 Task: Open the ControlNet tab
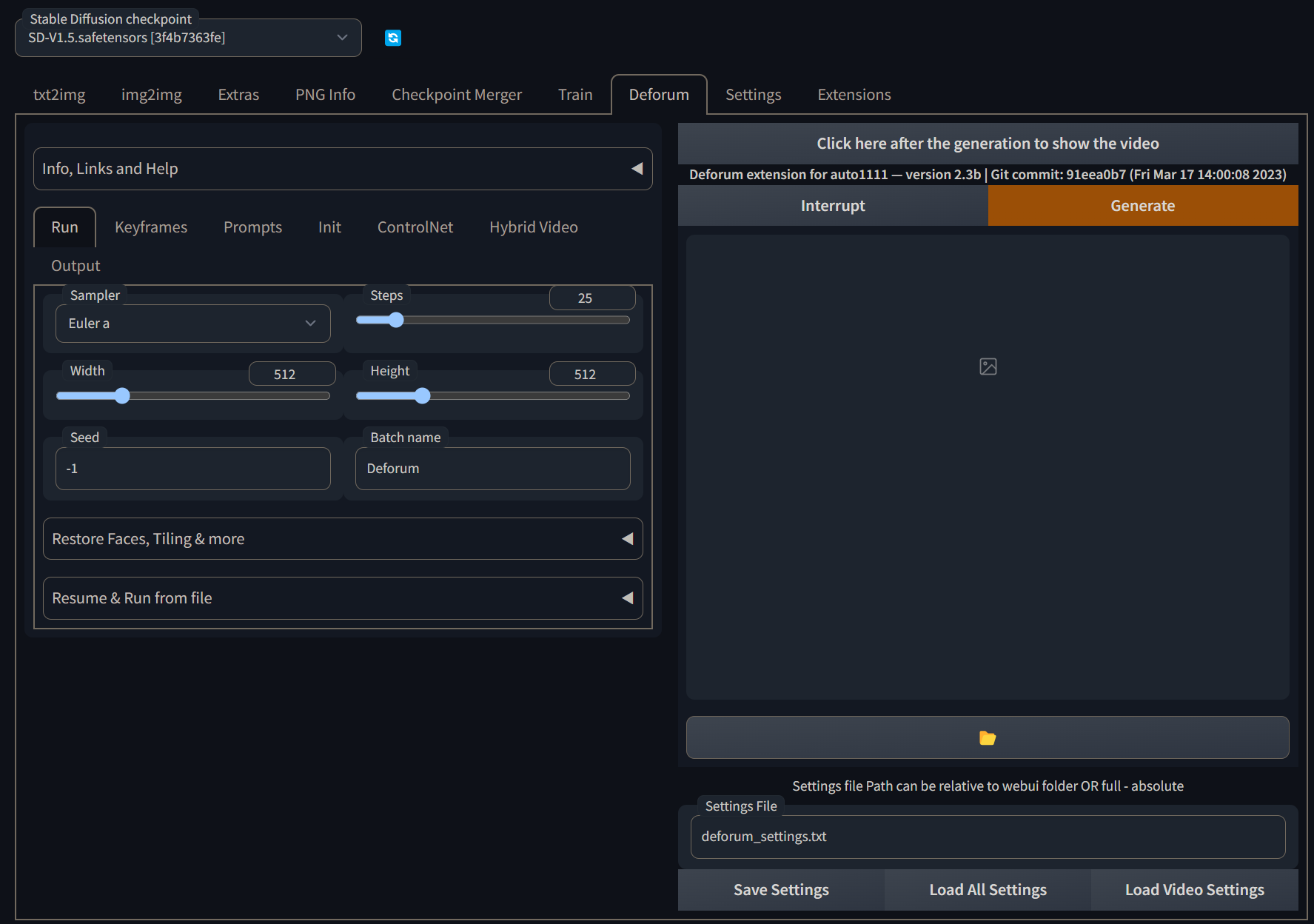[415, 227]
